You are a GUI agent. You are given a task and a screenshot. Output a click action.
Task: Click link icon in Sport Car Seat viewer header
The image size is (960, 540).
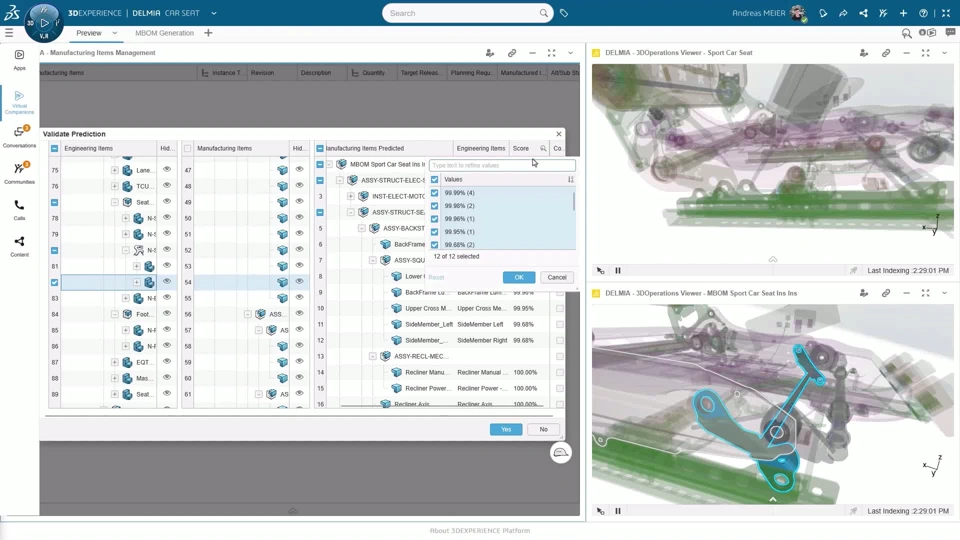click(x=886, y=53)
